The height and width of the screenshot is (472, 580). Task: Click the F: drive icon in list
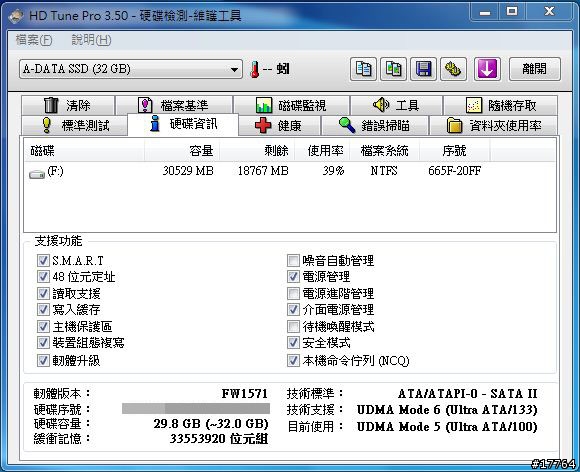[x=37, y=173]
